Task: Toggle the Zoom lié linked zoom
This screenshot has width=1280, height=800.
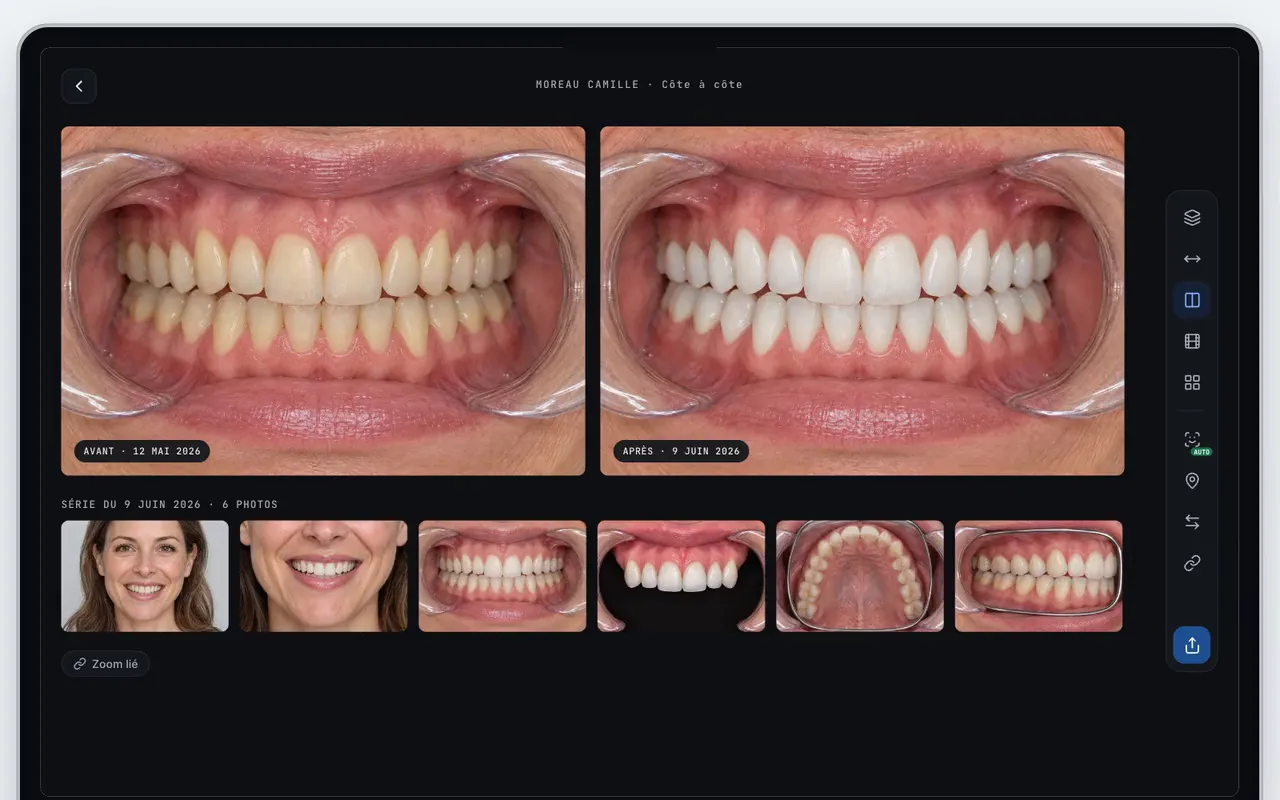Action: [x=106, y=664]
